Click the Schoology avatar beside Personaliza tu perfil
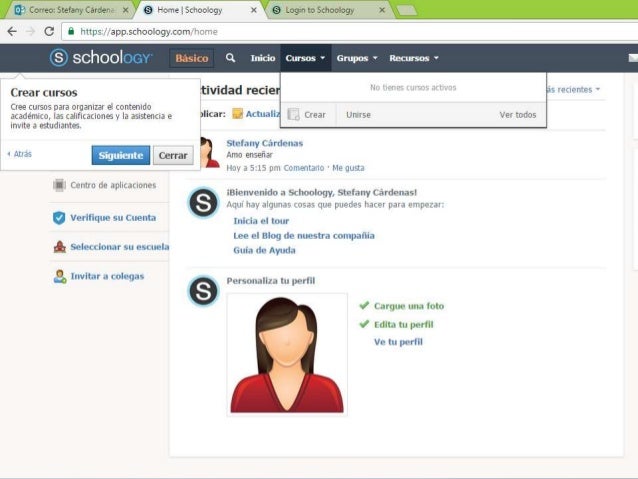Viewport: 638px width, 479px height. 203,291
